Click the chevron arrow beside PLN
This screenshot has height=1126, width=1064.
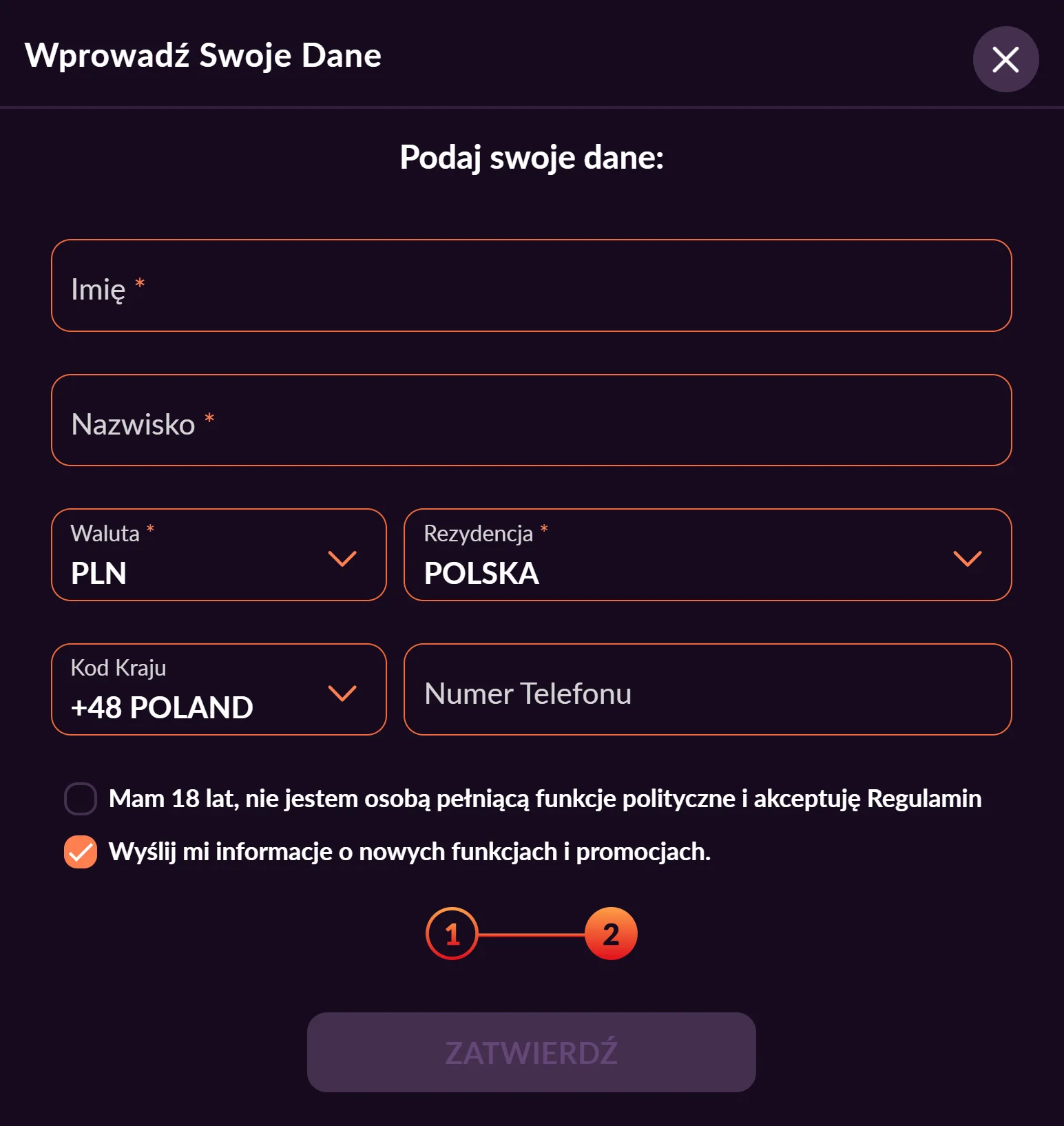tap(342, 558)
